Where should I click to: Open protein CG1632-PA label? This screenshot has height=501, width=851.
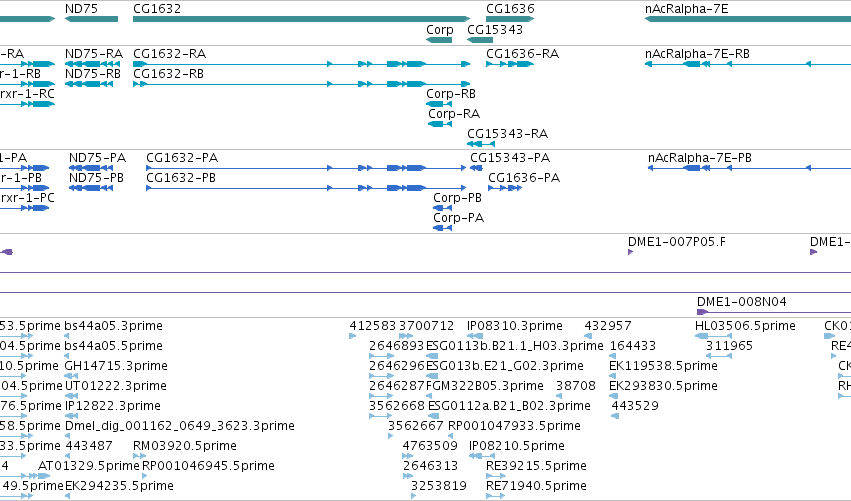pyautogui.click(x=182, y=158)
